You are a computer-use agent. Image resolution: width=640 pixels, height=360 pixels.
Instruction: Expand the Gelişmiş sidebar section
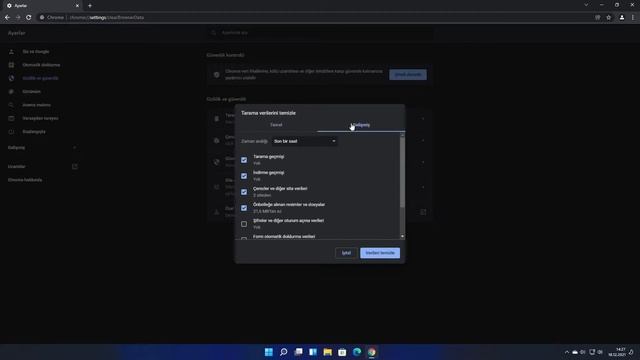pos(42,147)
